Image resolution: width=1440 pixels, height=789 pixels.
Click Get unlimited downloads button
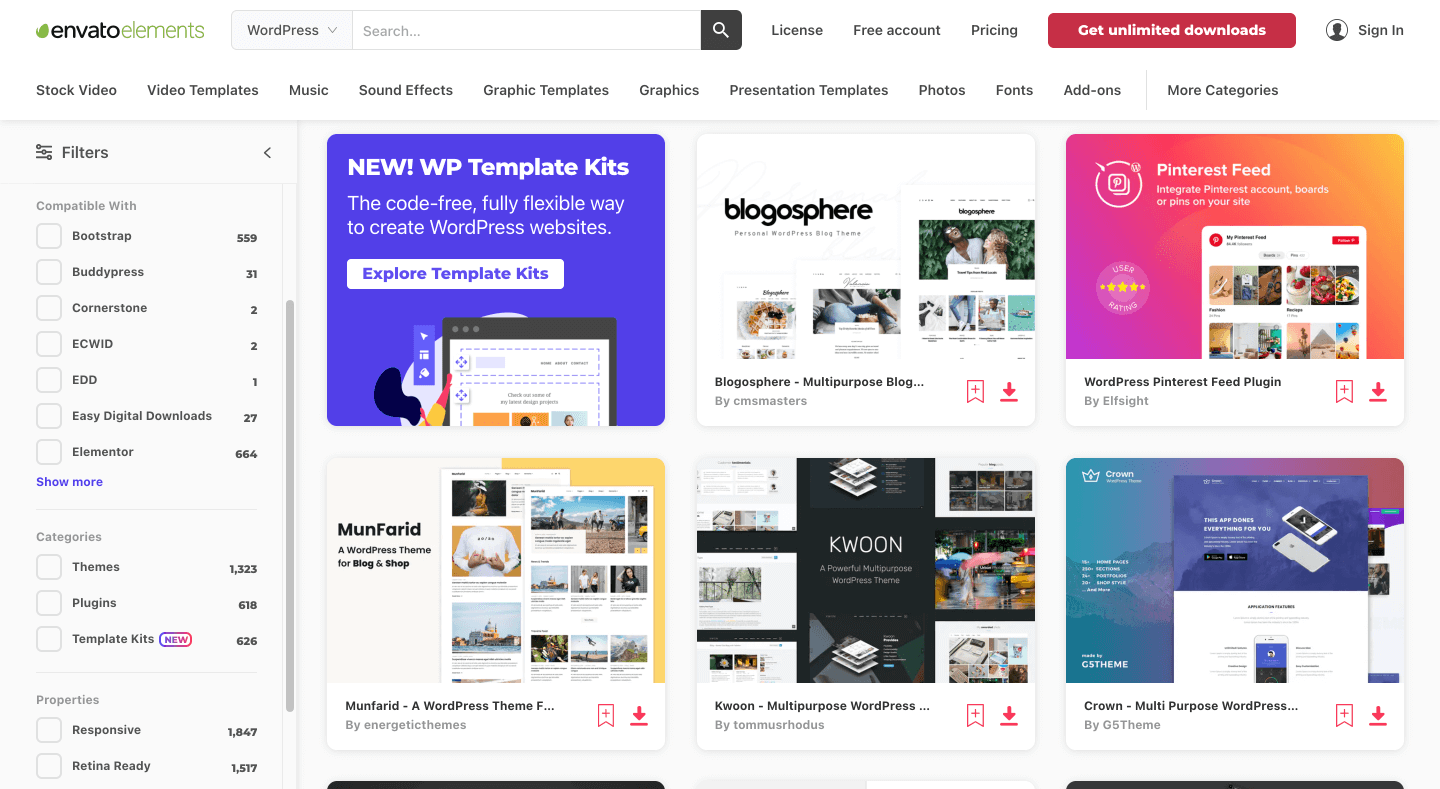pos(1172,30)
